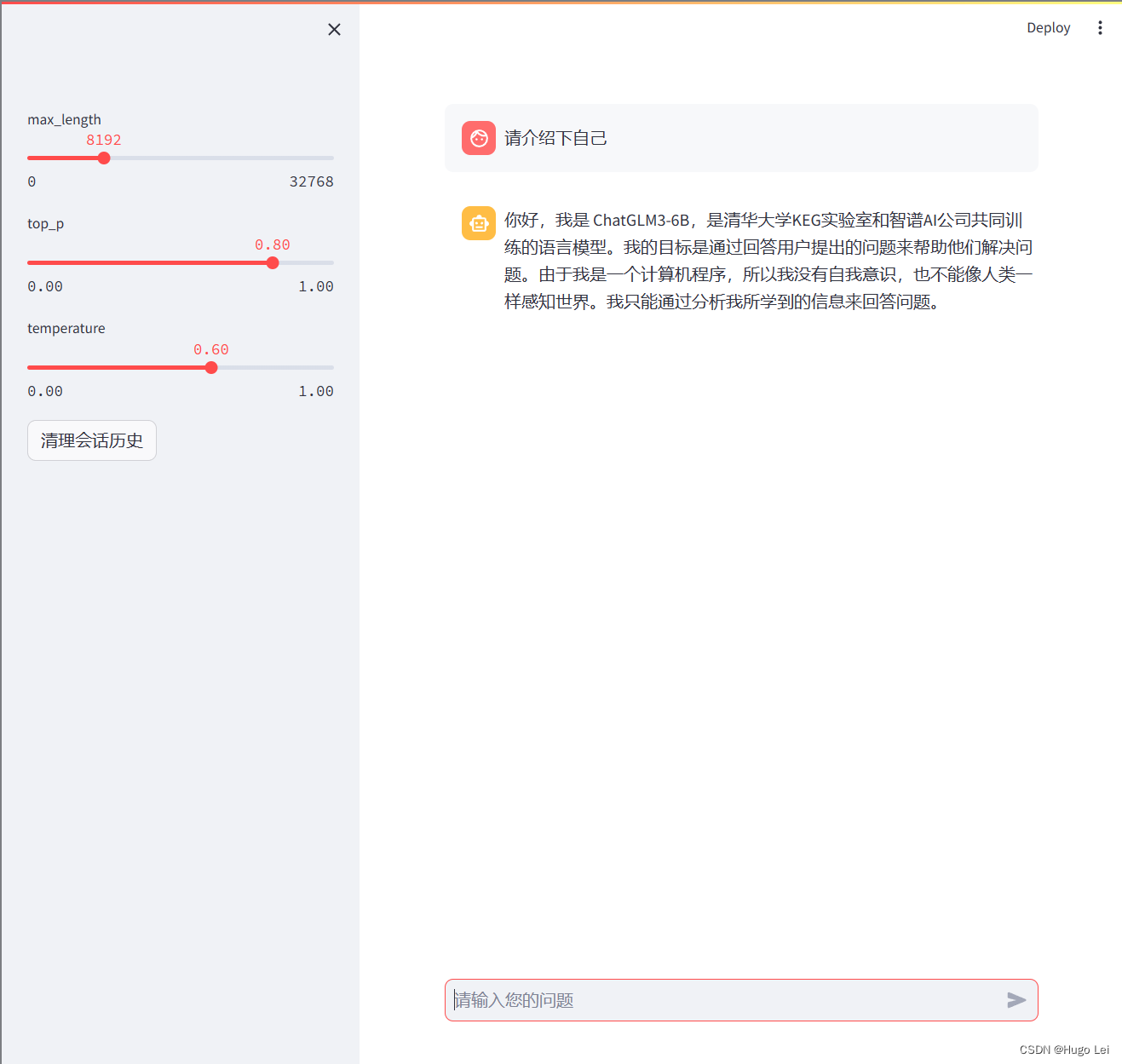
Task: Click the 8192 value above max_length slider
Action: point(104,140)
